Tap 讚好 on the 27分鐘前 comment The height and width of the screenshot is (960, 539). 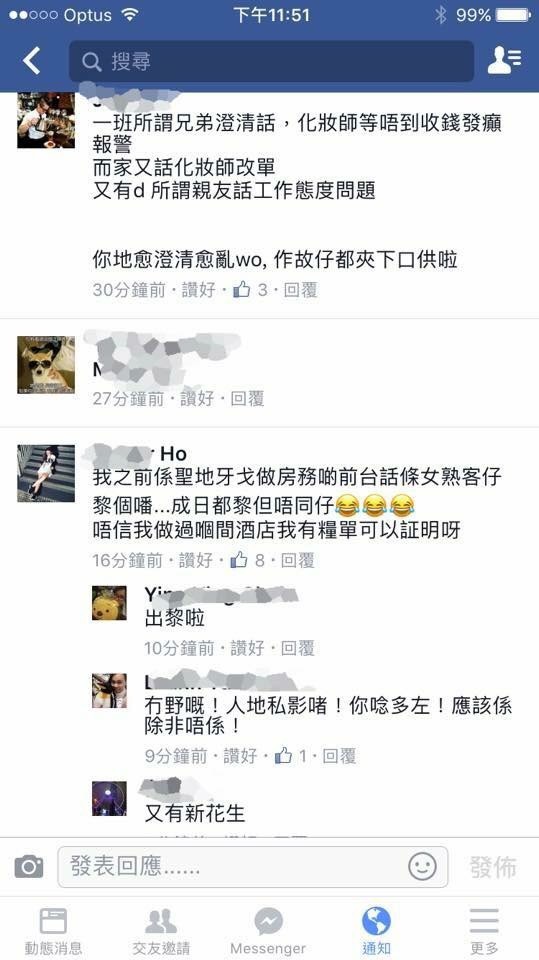197,399
